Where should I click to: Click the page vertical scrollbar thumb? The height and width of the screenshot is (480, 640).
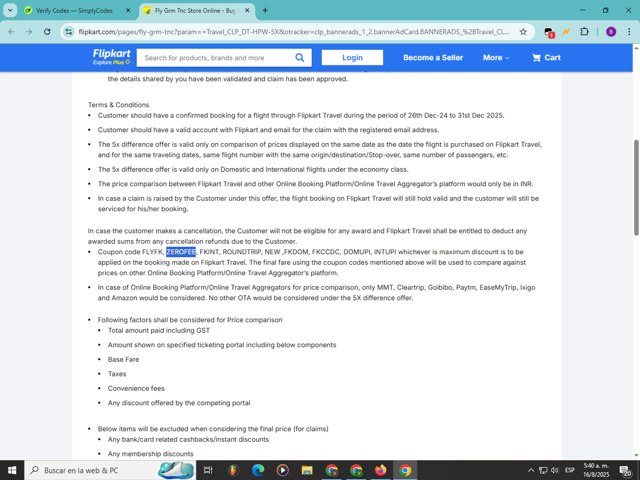click(636, 187)
